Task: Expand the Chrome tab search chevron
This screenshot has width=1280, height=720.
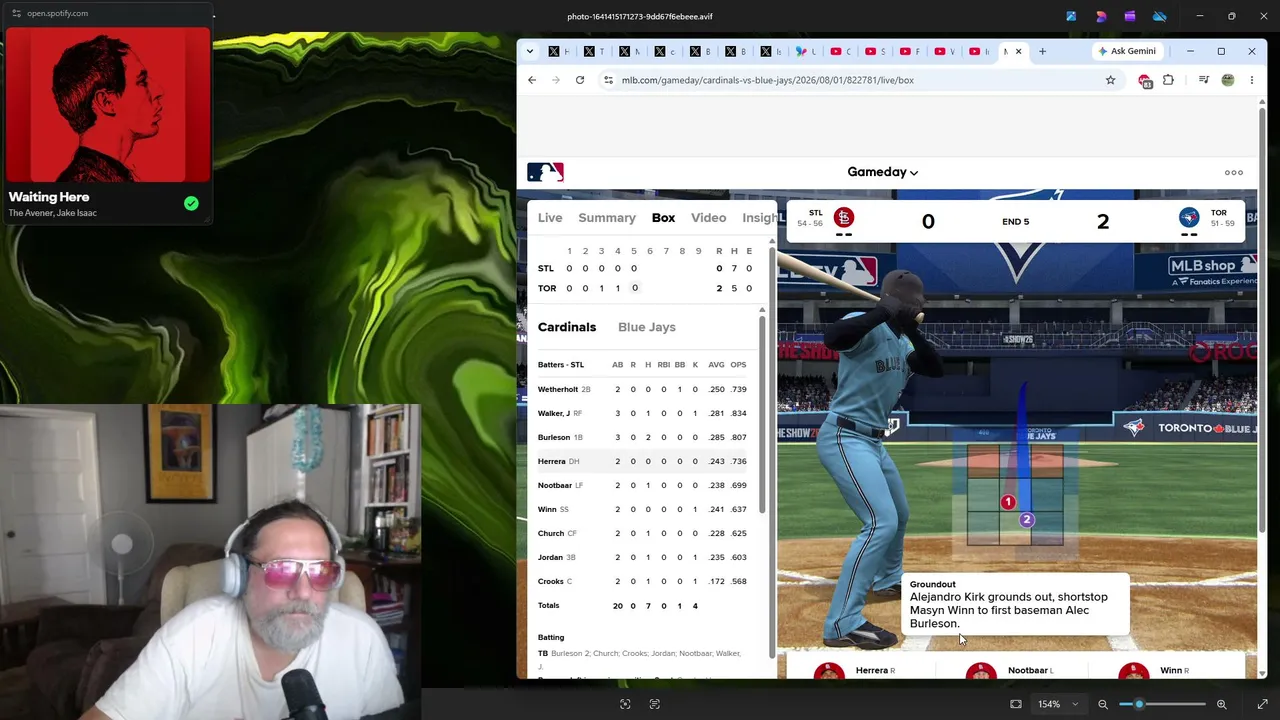Action: [x=530, y=51]
